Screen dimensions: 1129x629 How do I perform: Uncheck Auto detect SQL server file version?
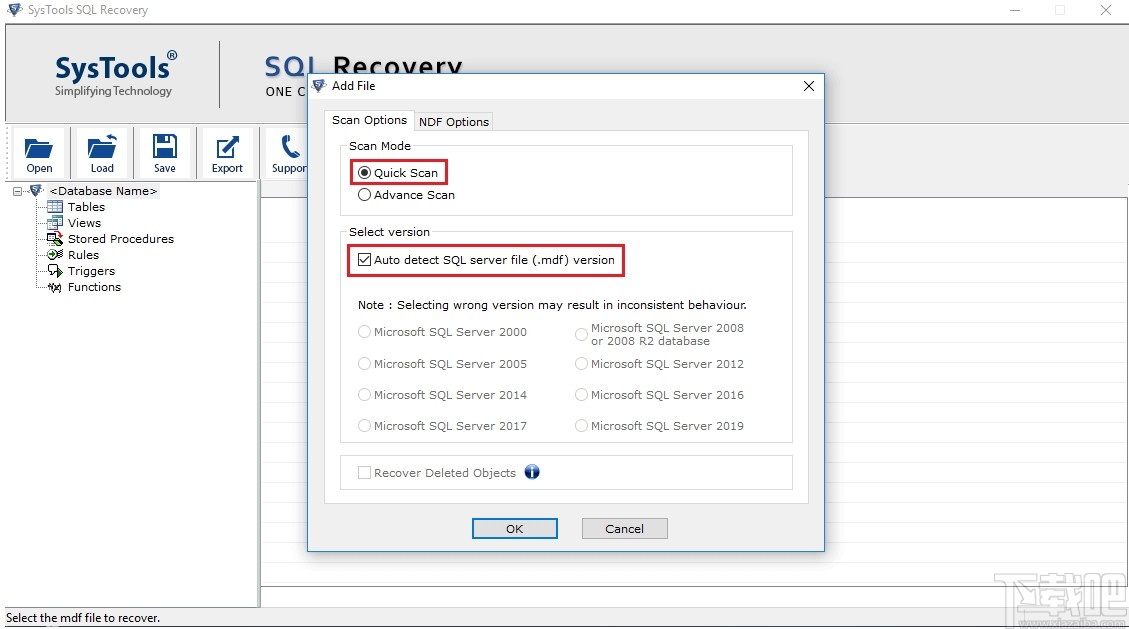point(366,260)
